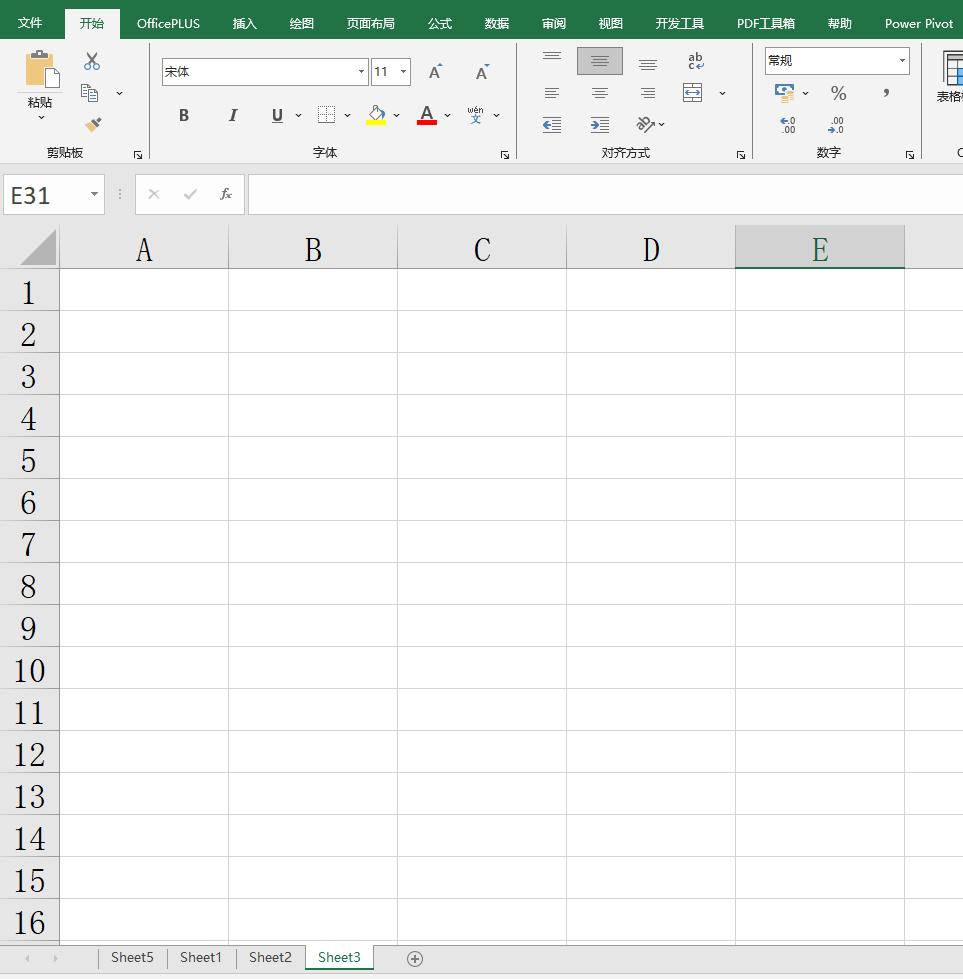This screenshot has height=979, width=963.
Task: Open the font name dropdown
Action: pos(361,72)
